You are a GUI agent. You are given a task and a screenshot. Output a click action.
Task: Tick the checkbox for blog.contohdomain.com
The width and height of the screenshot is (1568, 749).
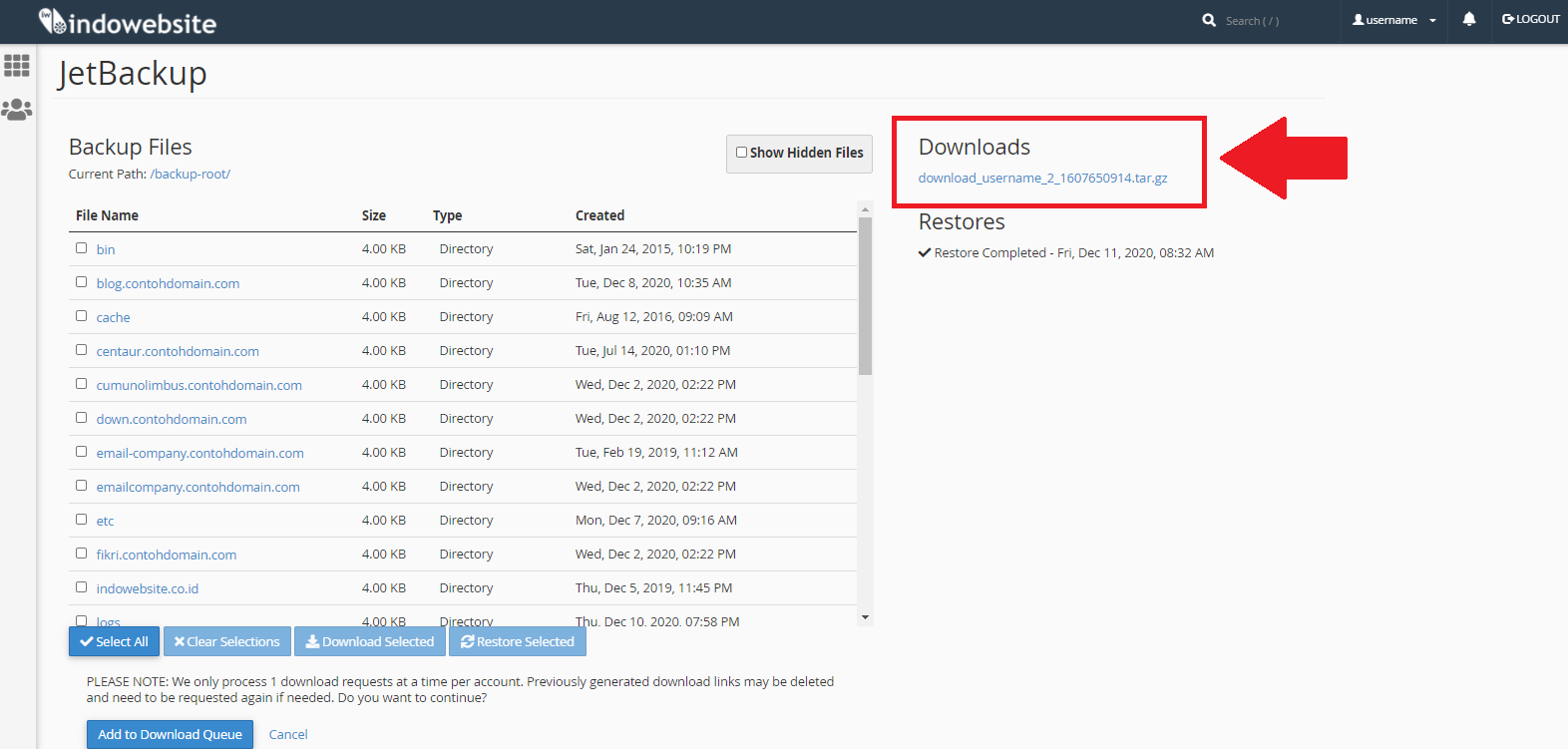point(82,282)
